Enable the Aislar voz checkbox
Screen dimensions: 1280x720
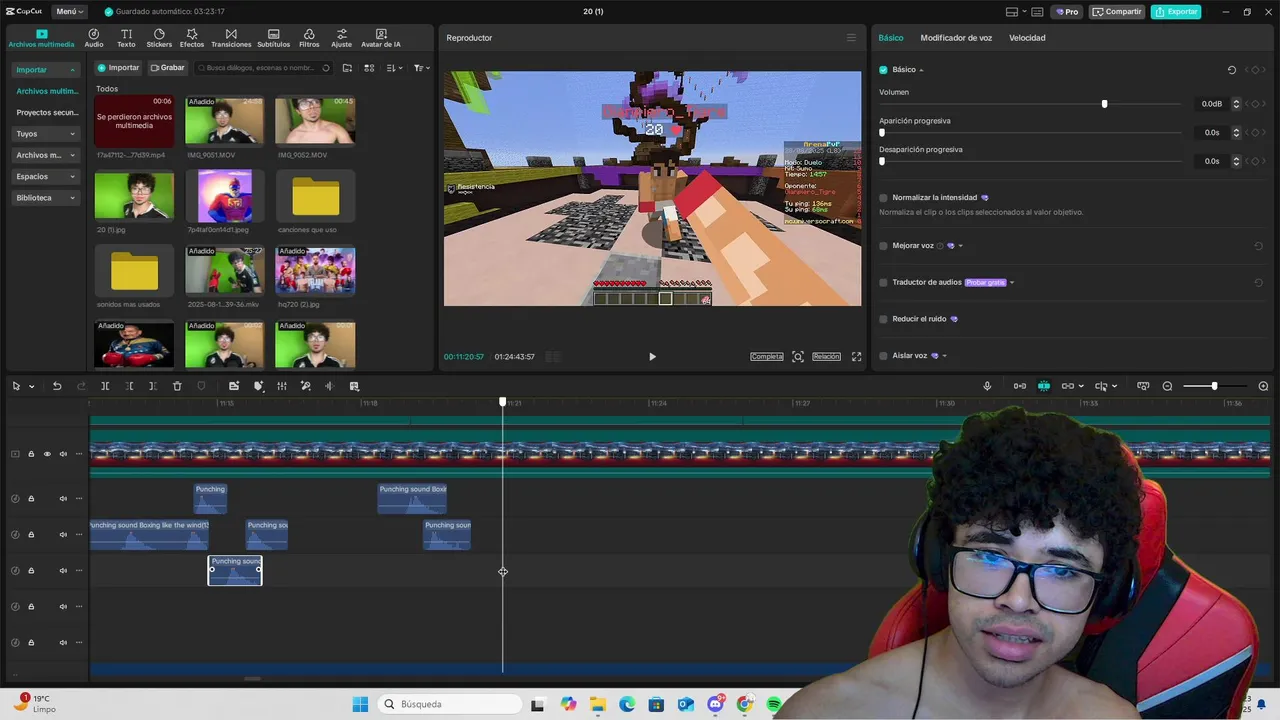pyautogui.click(x=883, y=356)
